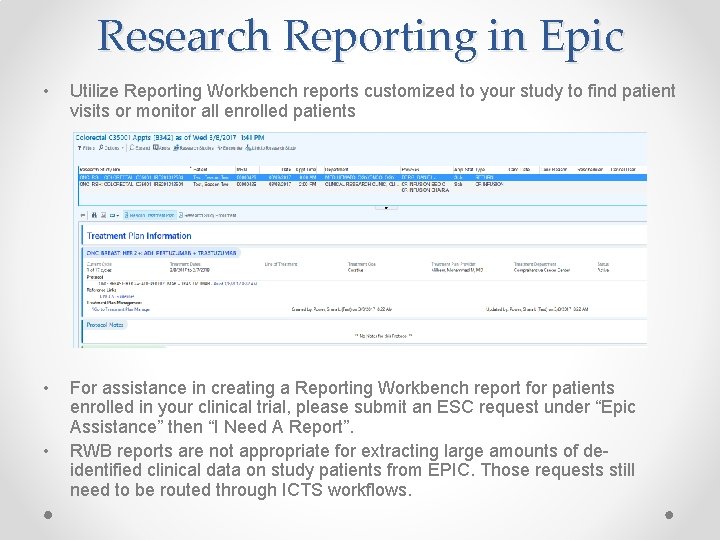Open the reference link under Reference Links

pos(117,297)
